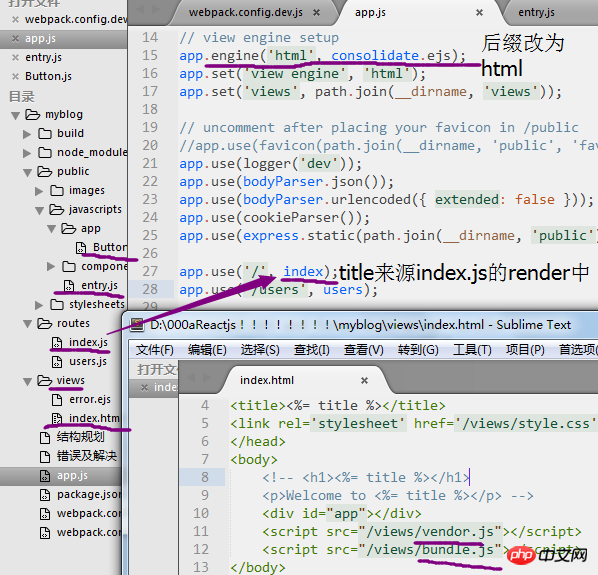Select index.html tab in views window
Screen dimensions: 598x575
(267, 380)
